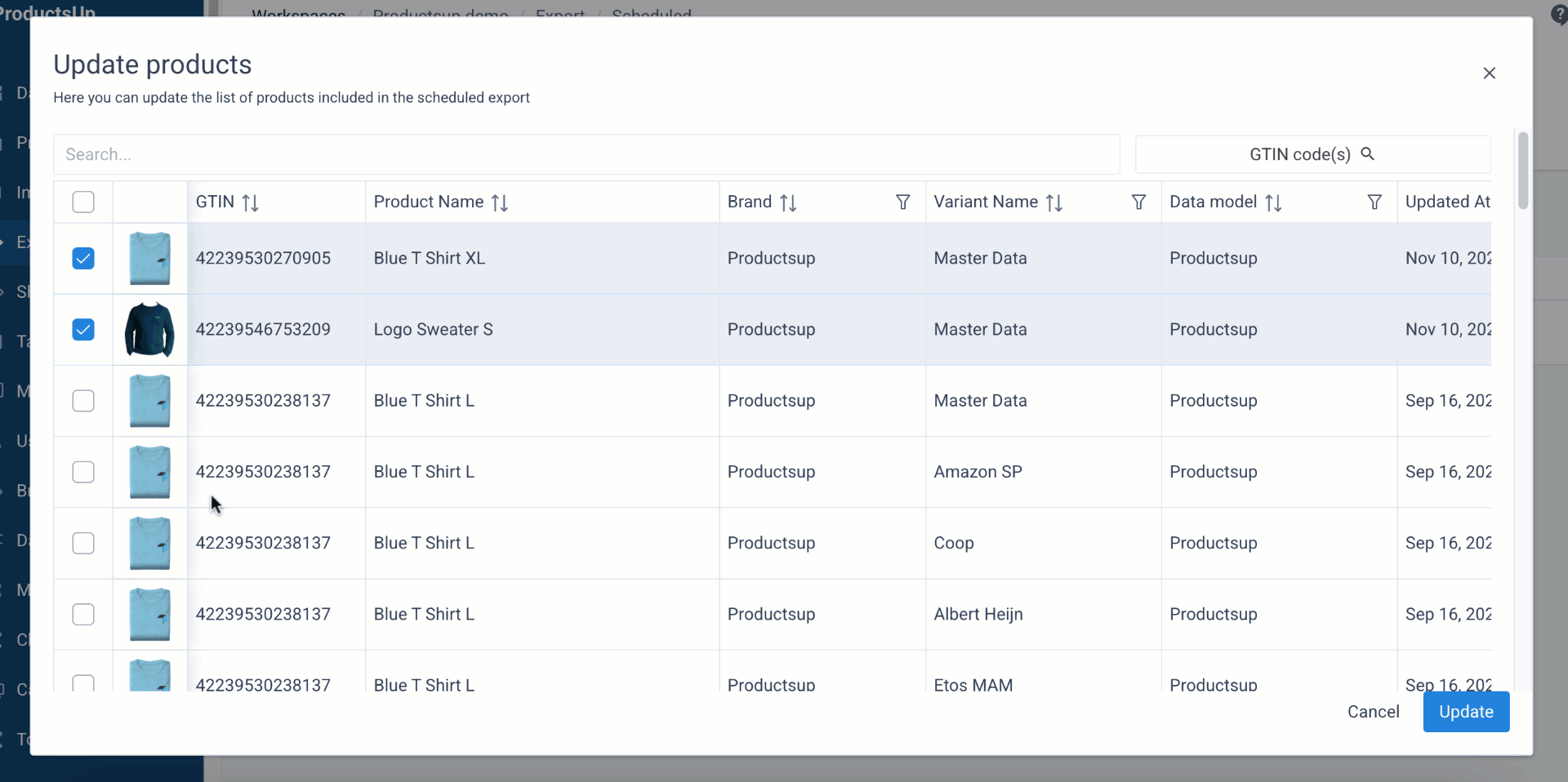
Task: Click the Logo Sweater thumbnail image
Action: (149, 330)
